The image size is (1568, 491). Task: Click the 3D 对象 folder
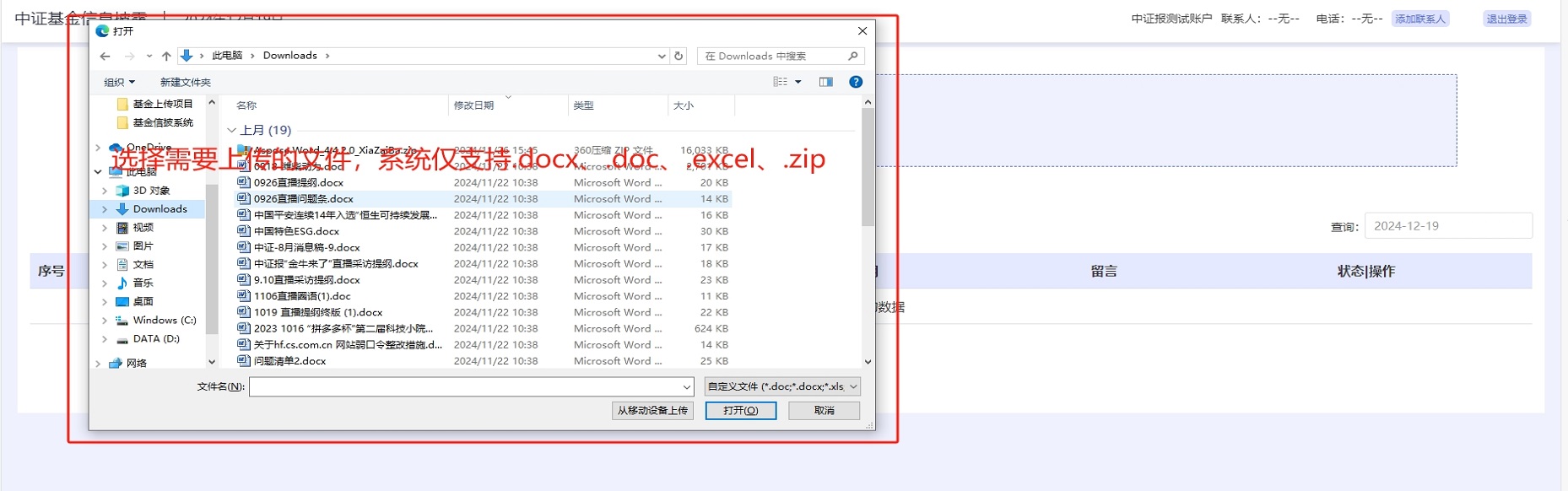pyautogui.click(x=151, y=191)
